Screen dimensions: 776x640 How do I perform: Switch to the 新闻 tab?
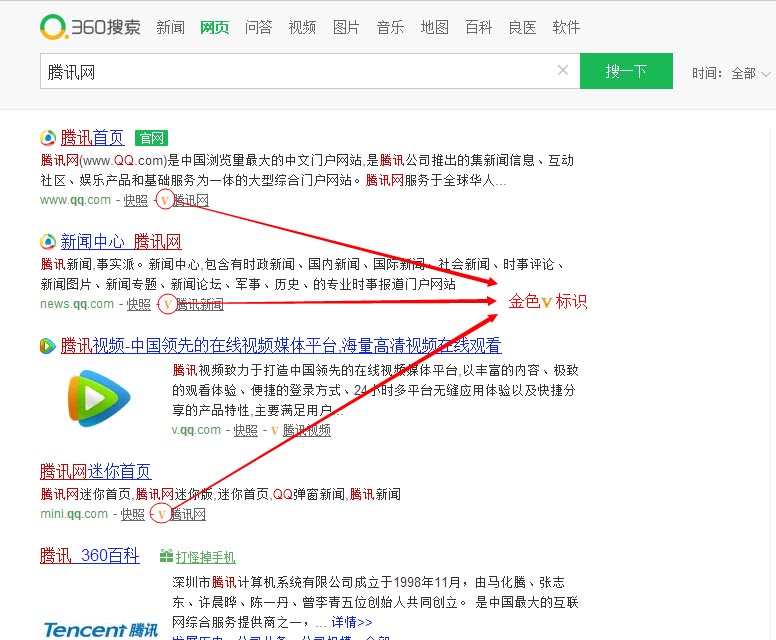(x=170, y=27)
